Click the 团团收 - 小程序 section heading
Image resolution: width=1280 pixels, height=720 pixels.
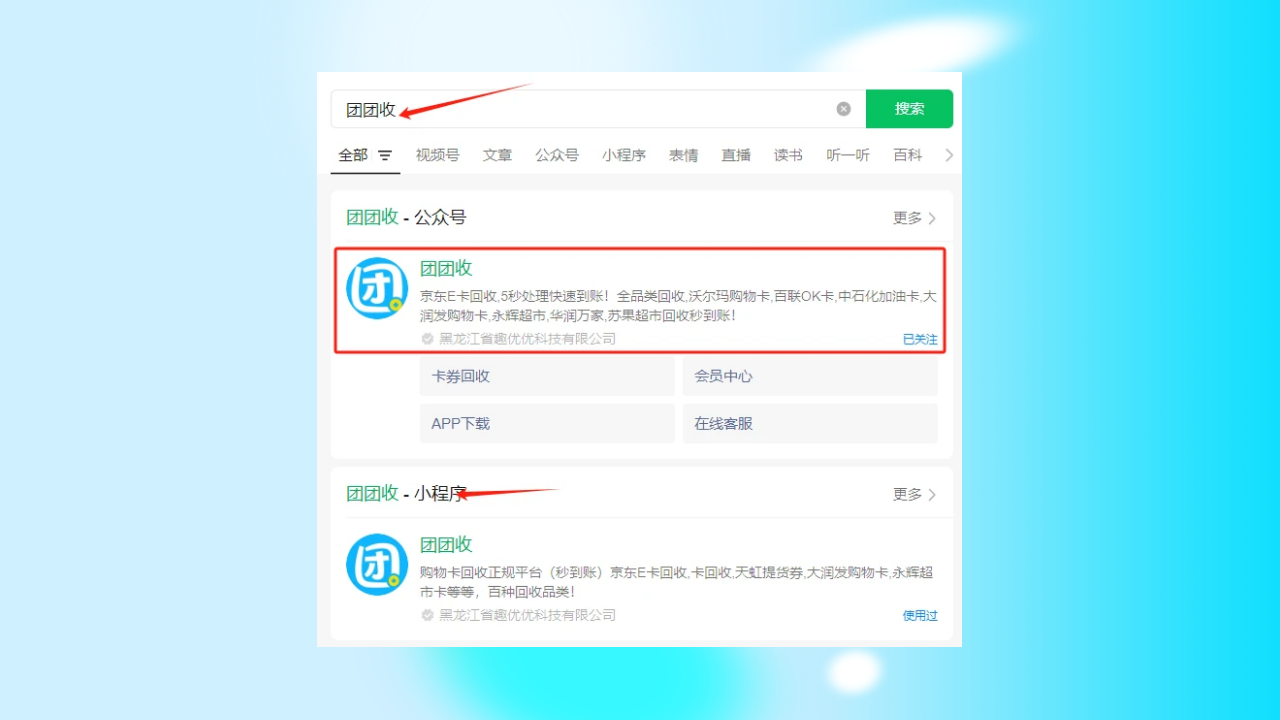[406, 494]
